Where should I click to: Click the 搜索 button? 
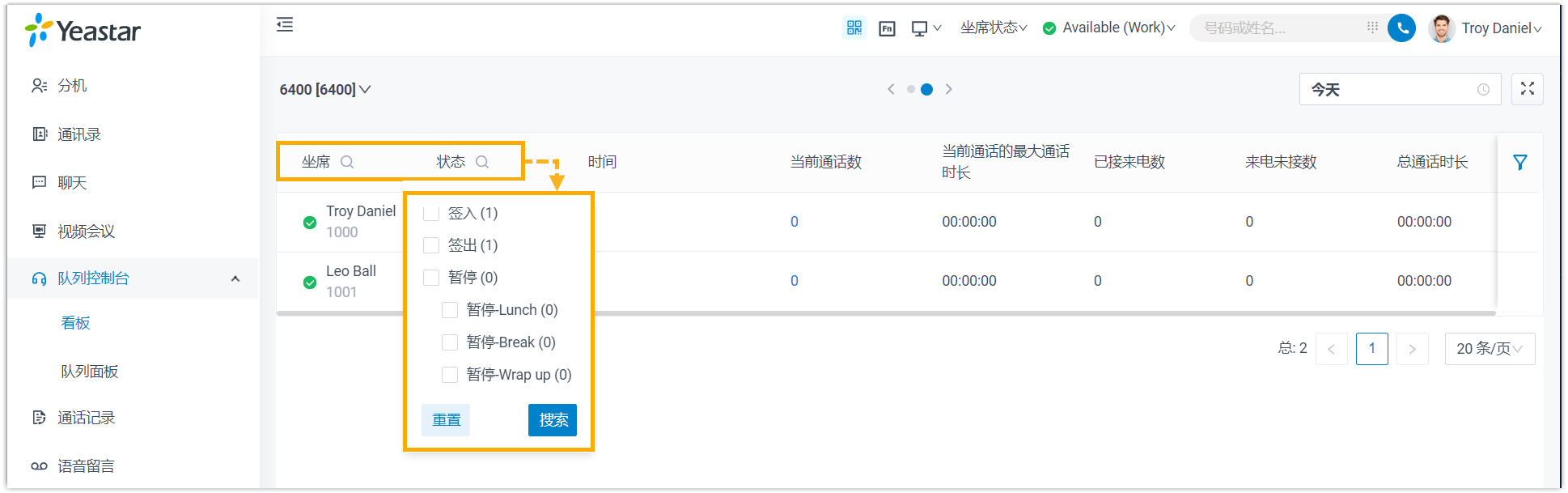tap(553, 420)
